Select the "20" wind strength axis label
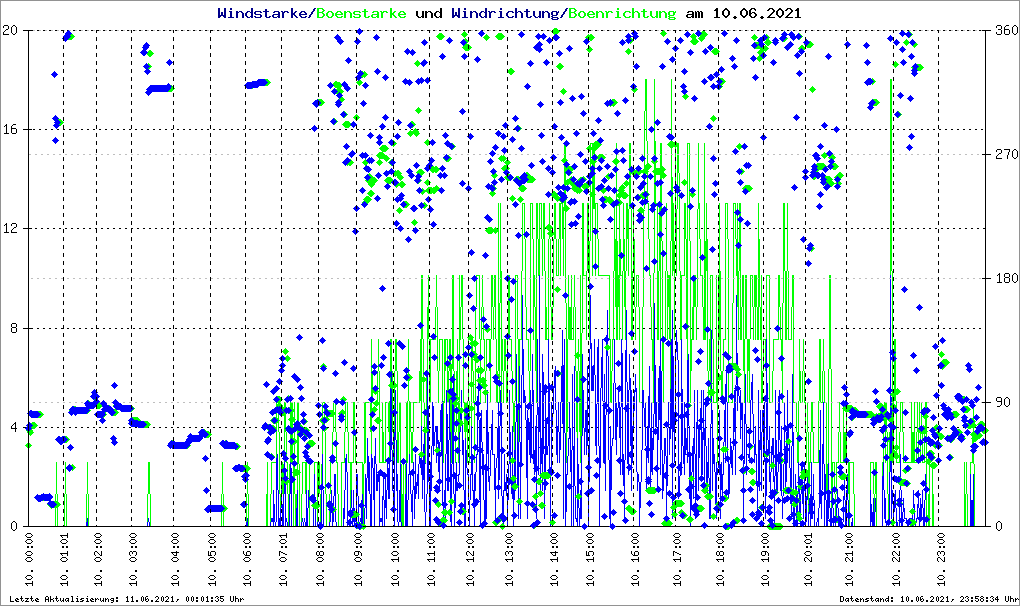 click(9, 30)
